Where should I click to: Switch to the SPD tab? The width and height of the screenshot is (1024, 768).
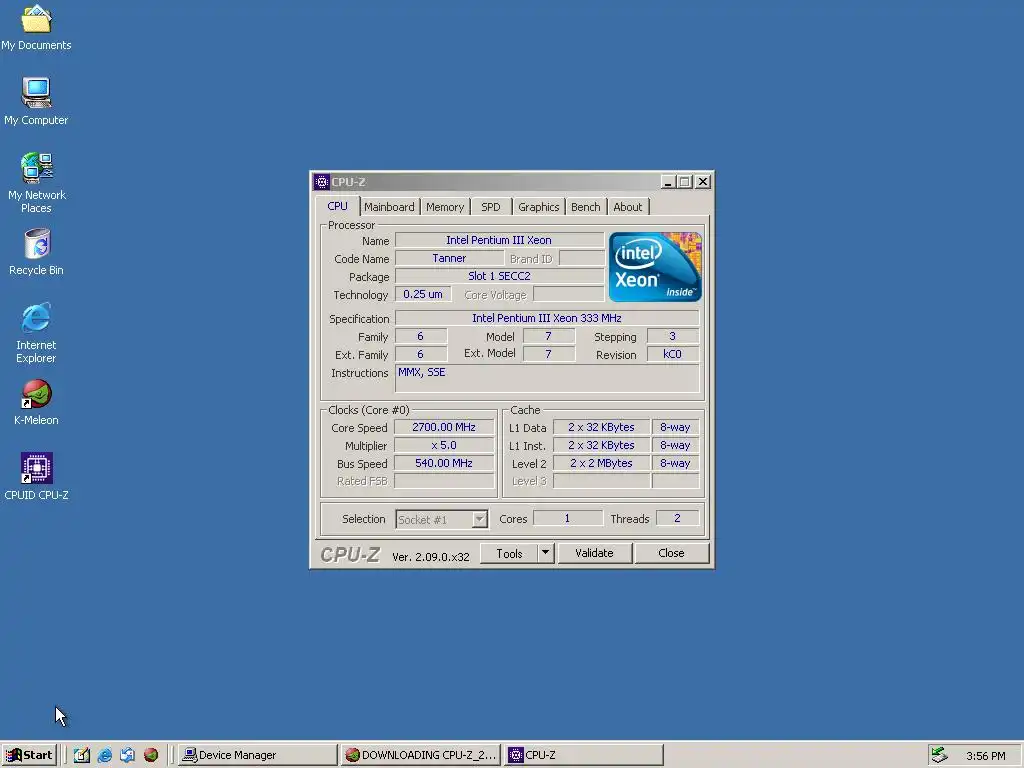click(490, 207)
